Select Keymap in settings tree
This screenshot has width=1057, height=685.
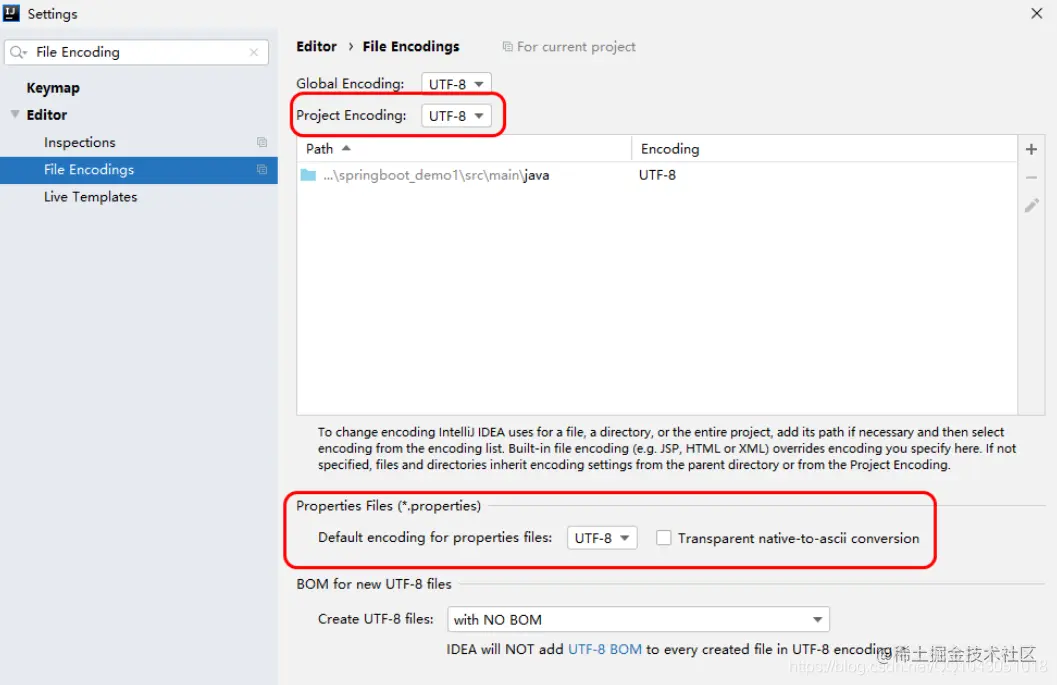[x=53, y=88]
